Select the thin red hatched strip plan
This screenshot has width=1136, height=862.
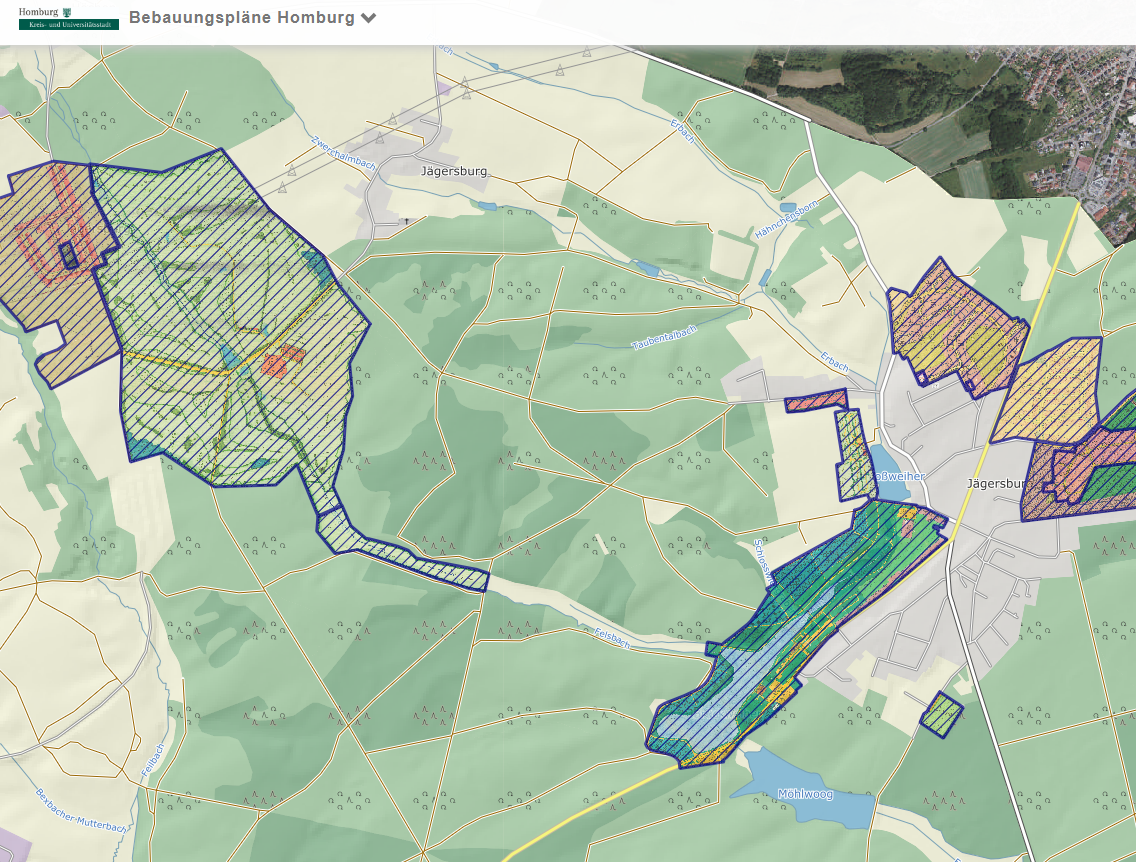(x=815, y=403)
